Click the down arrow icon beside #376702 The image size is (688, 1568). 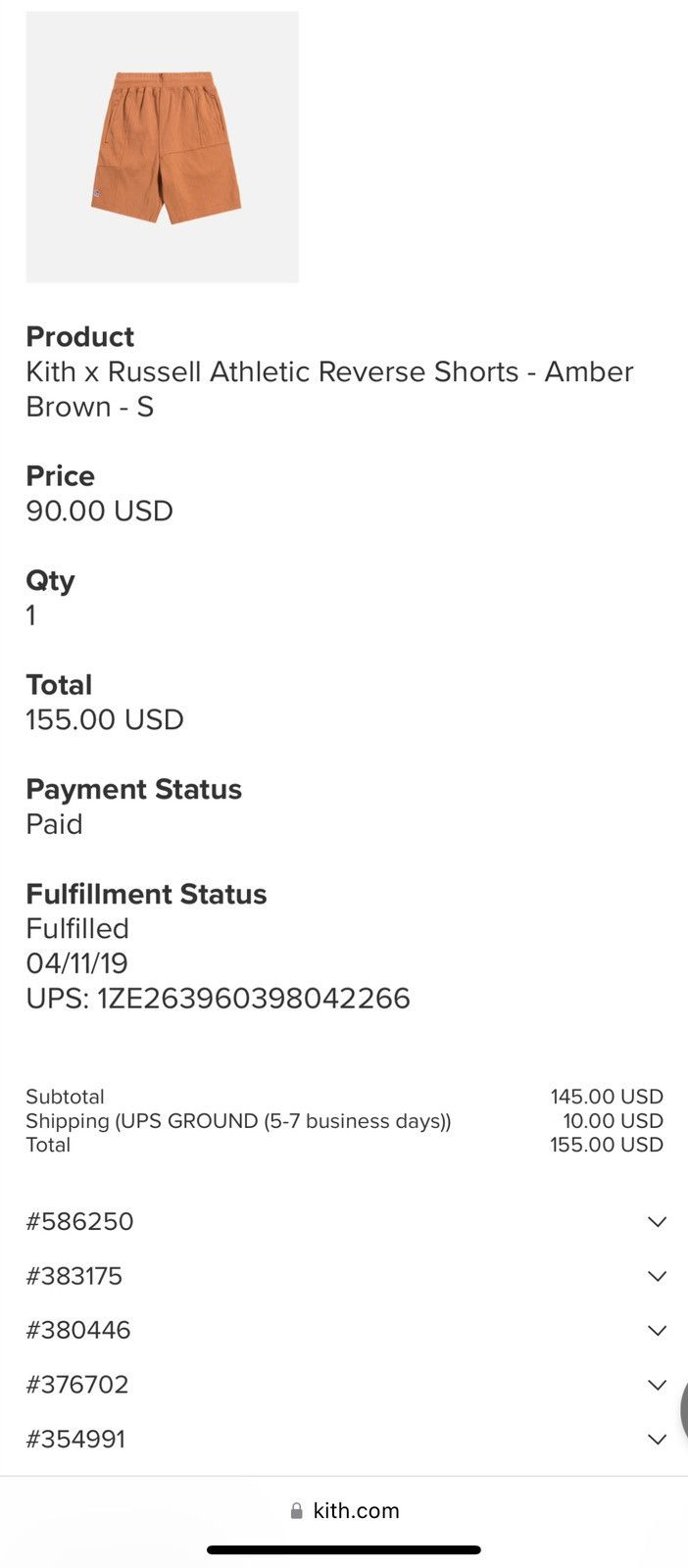(657, 1385)
